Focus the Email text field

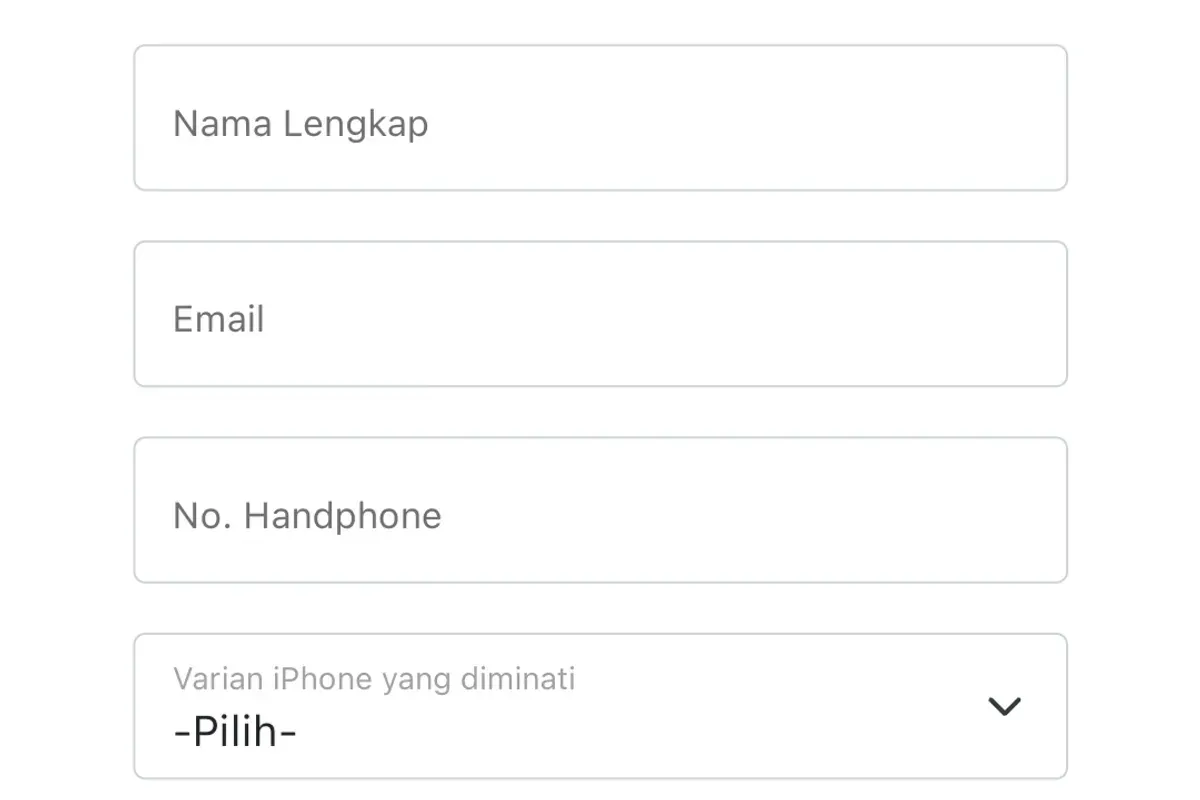[x=600, y=314]
